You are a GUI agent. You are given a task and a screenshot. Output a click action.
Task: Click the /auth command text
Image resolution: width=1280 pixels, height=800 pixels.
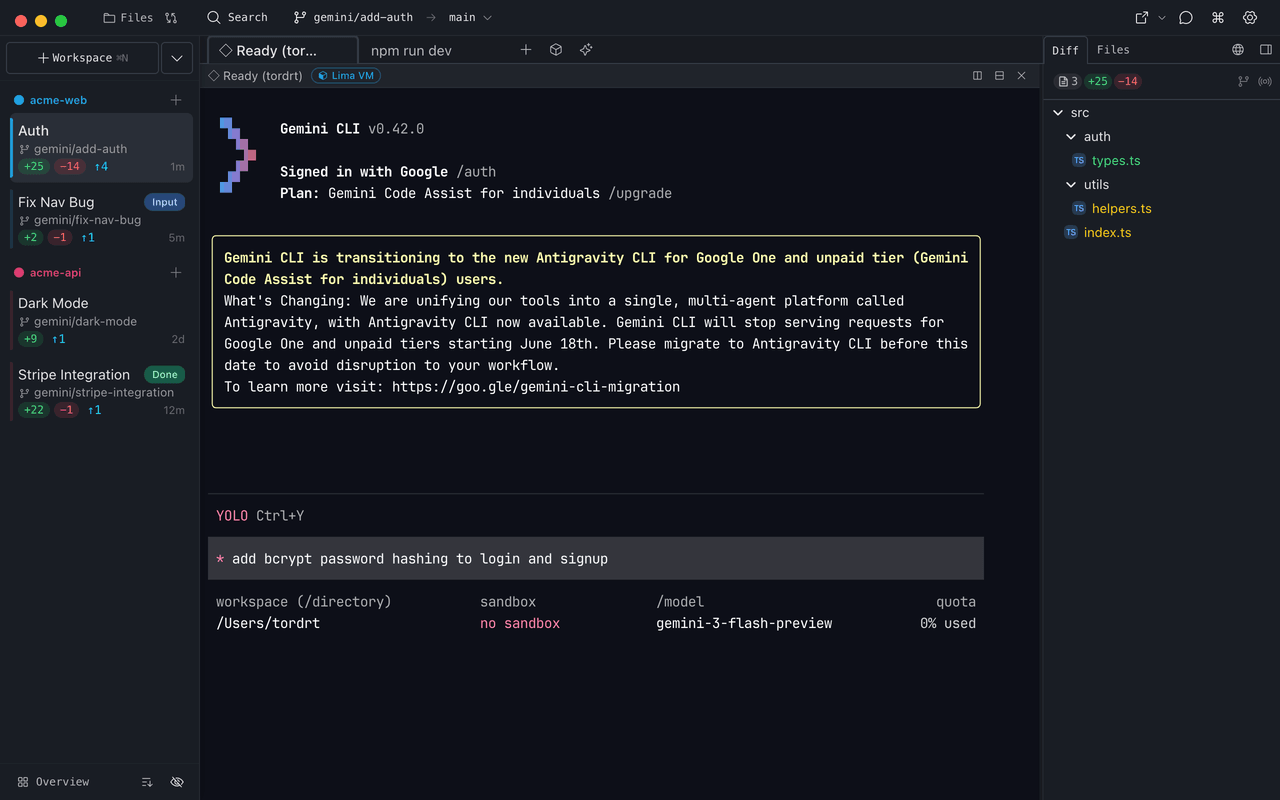pos(476,172)
